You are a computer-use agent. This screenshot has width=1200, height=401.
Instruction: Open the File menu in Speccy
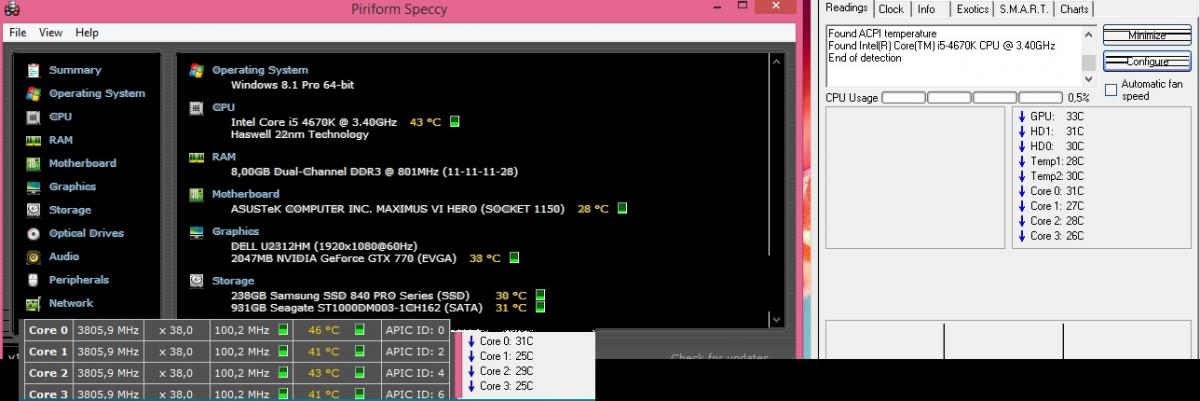tap(18, 32)
